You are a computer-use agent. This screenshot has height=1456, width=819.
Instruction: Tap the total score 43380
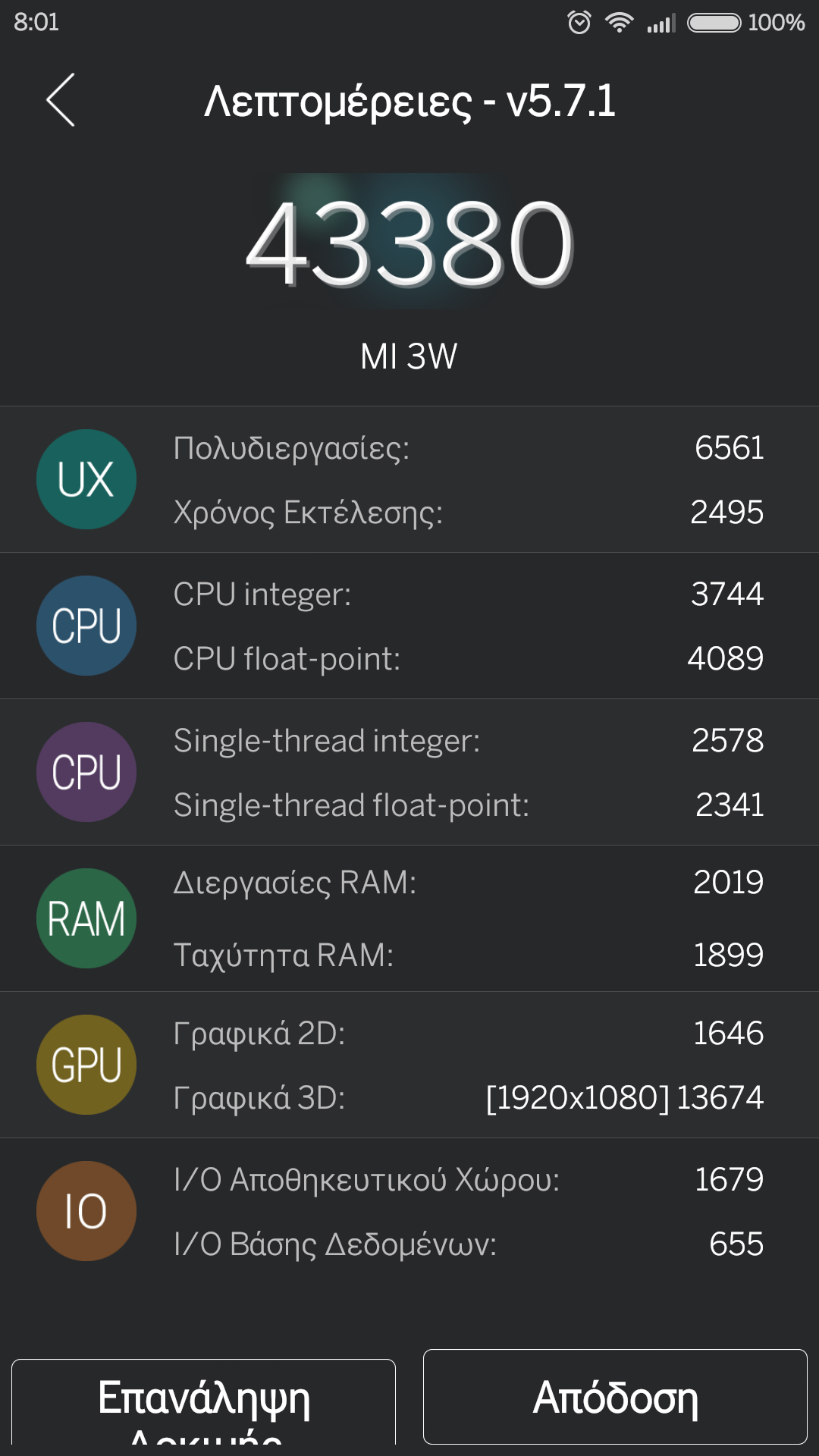point(409,243)
